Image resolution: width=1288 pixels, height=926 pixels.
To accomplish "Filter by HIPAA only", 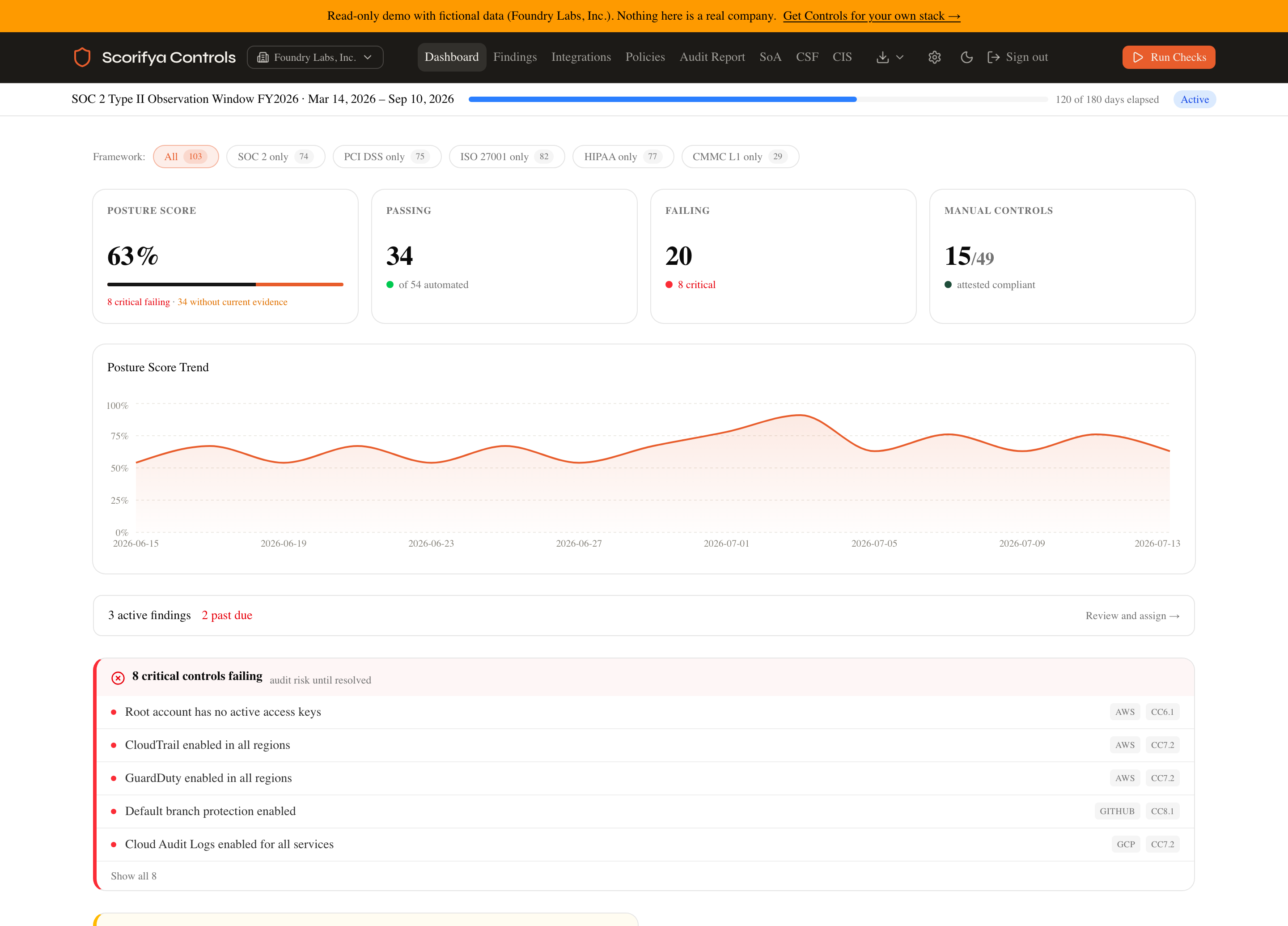I will click(x=623, y=157).
